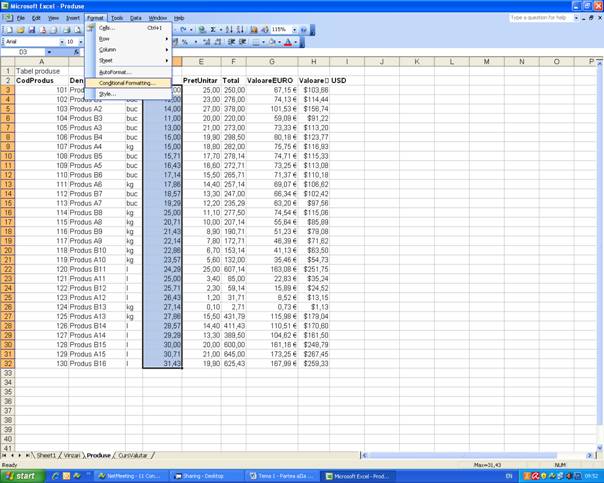
Task: Open the CursValutar sheet tab
Action: click(x=133, y=455)
